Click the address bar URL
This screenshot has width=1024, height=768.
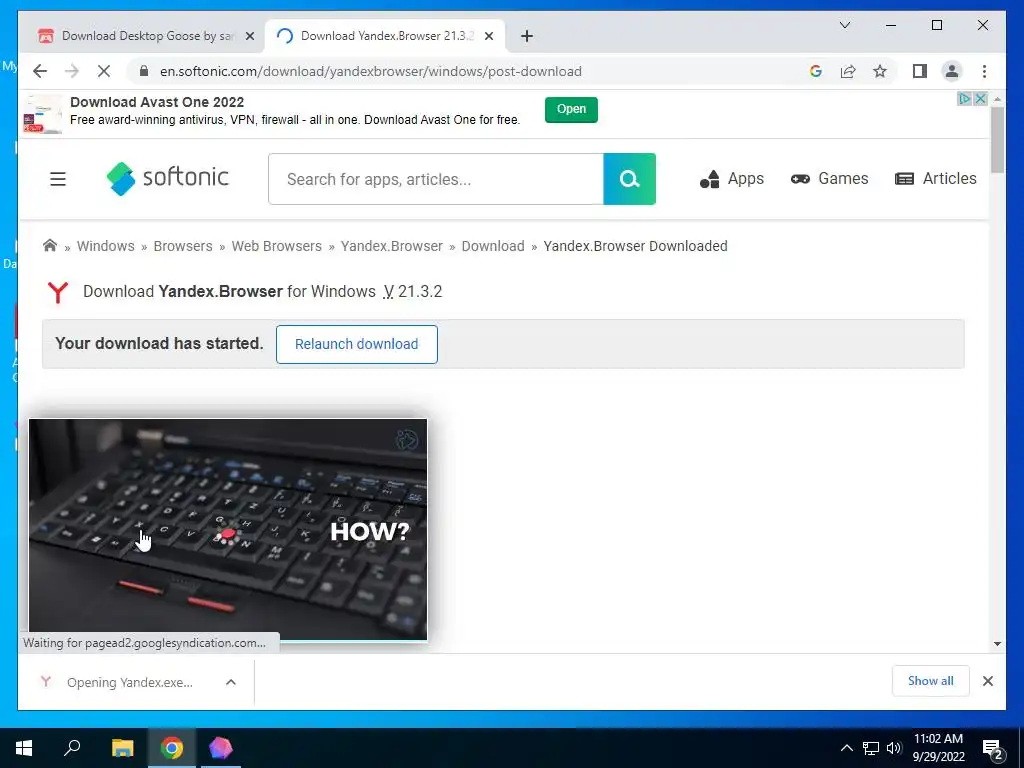click(370, 71)
